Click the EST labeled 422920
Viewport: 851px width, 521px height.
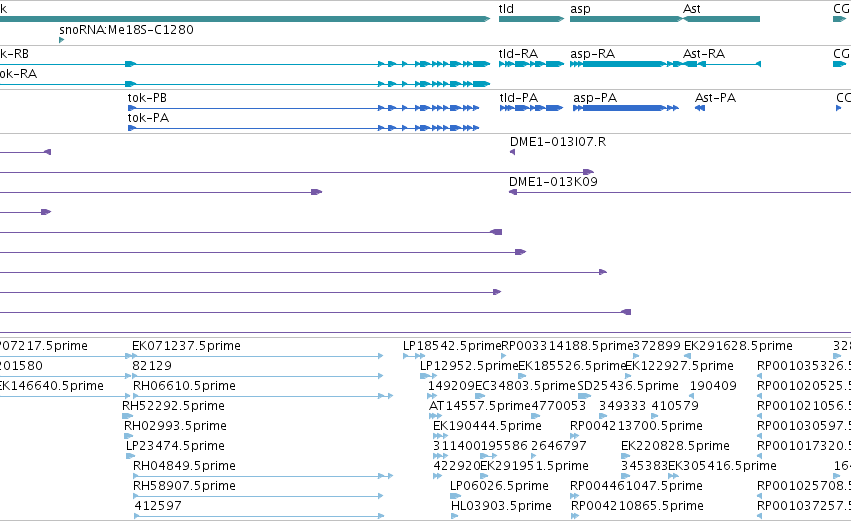(456, 466)
